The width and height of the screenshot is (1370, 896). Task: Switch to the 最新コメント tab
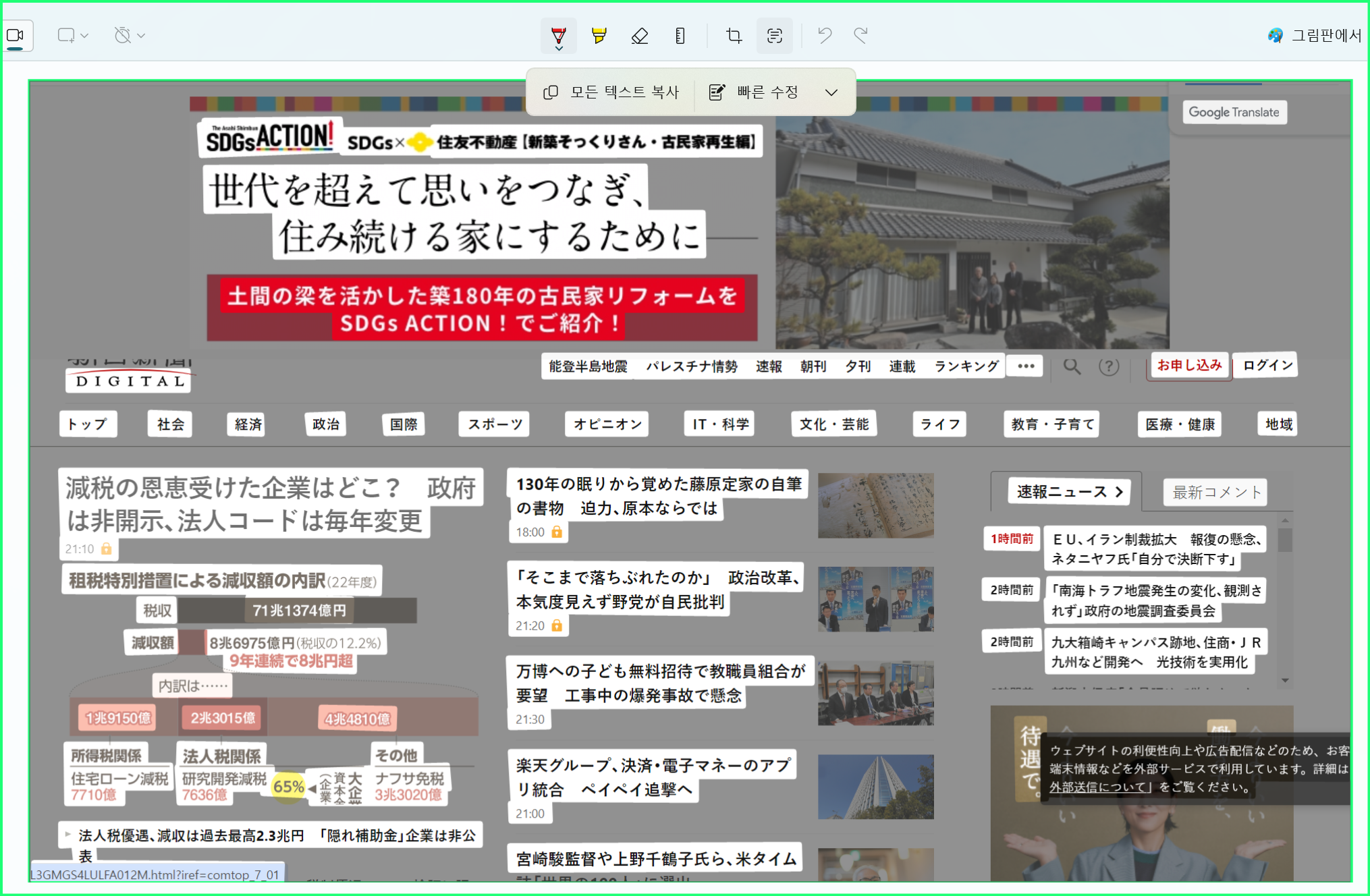pyautogui.click(x=1216, y=493)
